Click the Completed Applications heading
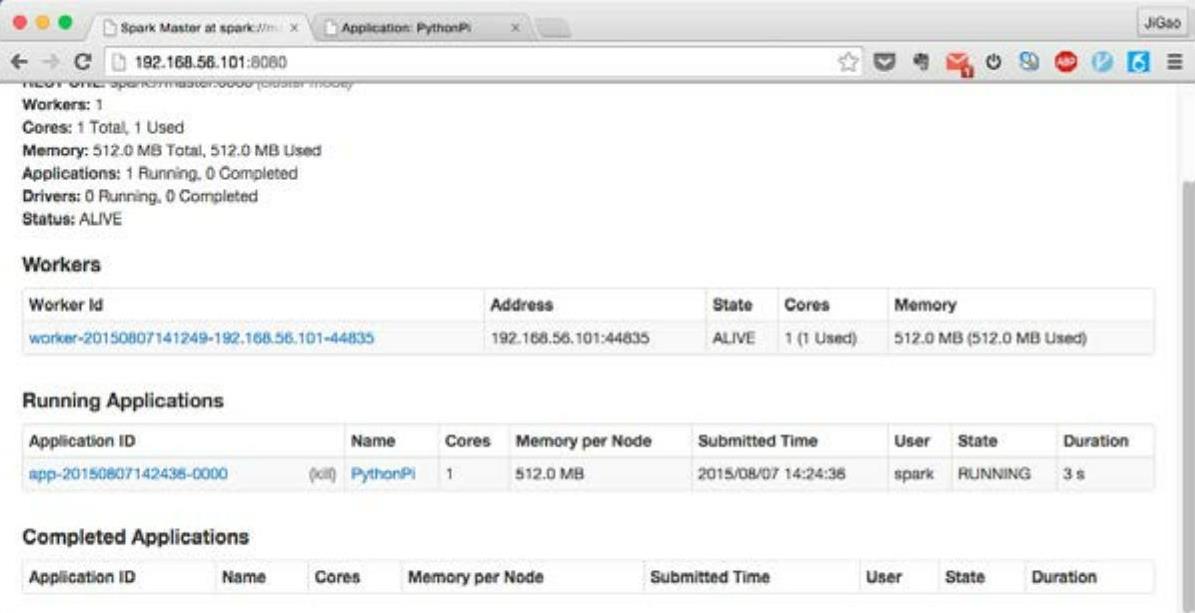 [136, 537]
